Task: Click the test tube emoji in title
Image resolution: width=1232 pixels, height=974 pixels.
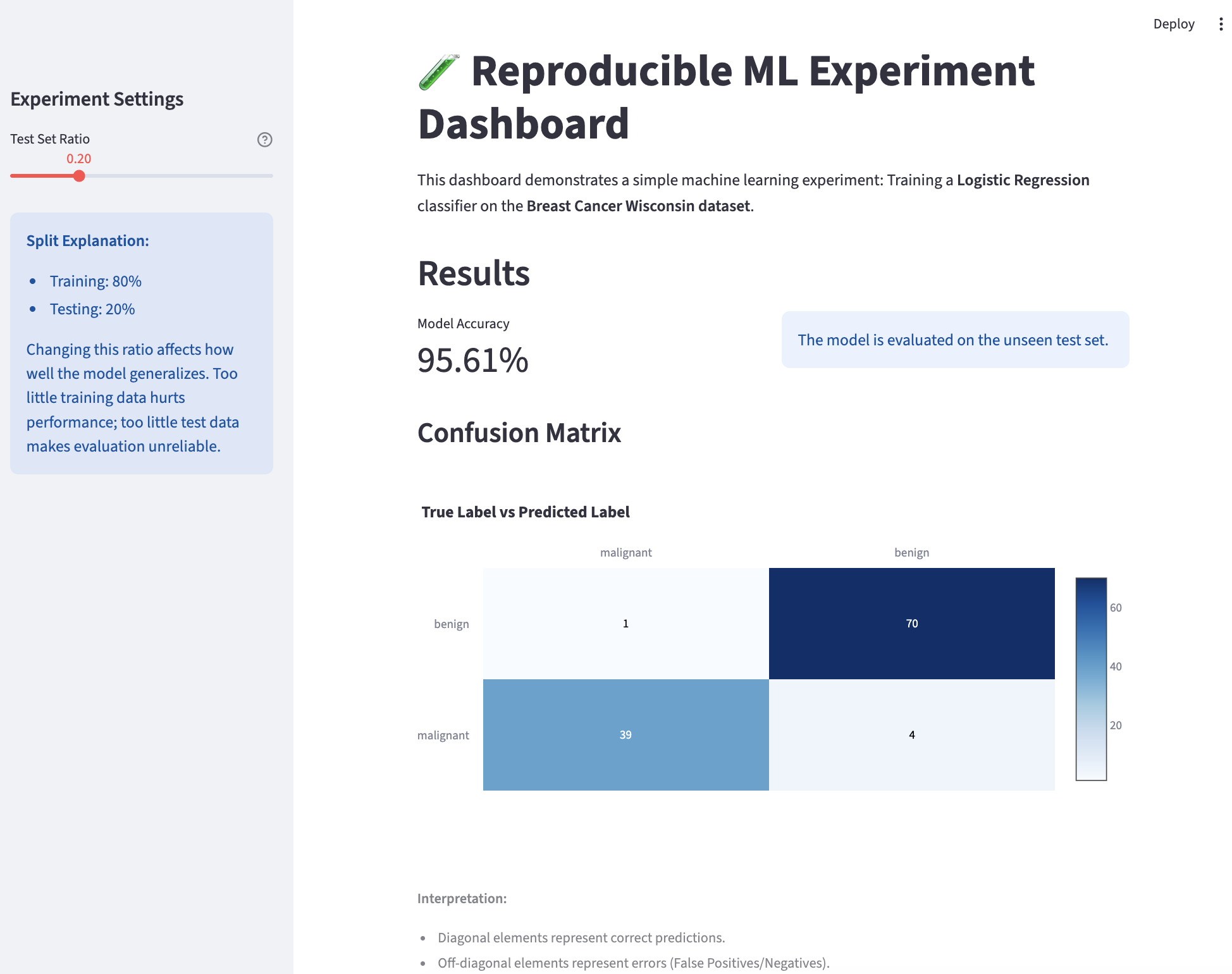Action: (438, 72)
